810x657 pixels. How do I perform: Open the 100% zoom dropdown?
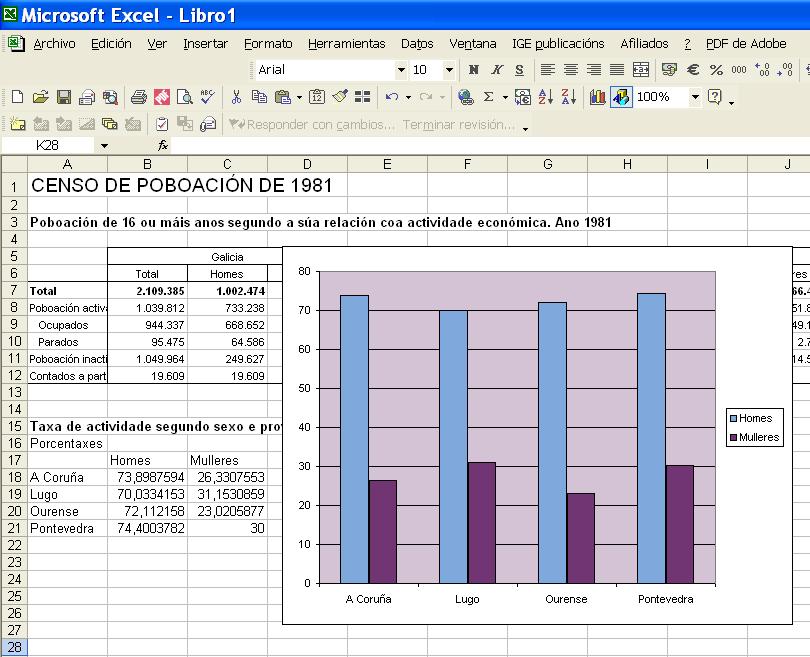[695, 97]
